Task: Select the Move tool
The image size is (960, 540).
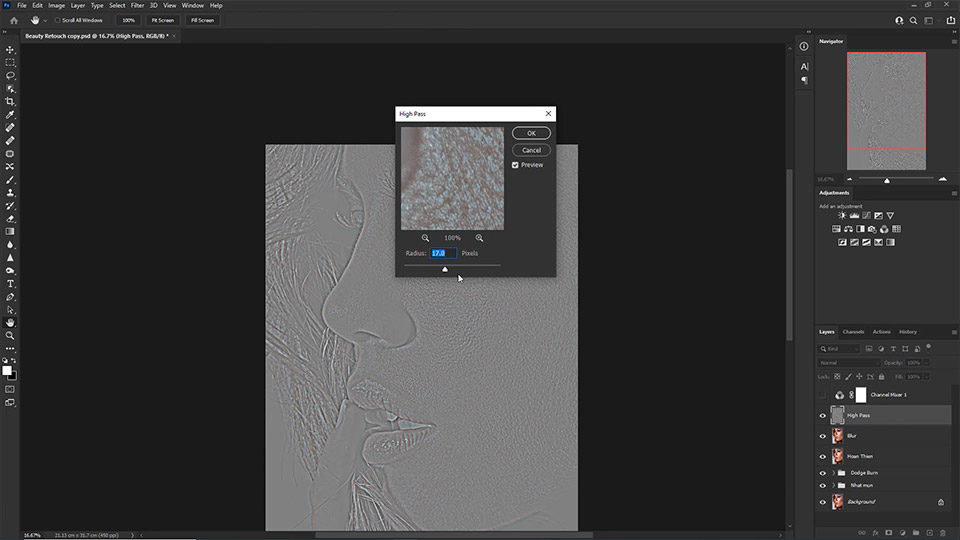Action: tap(10, 49)
